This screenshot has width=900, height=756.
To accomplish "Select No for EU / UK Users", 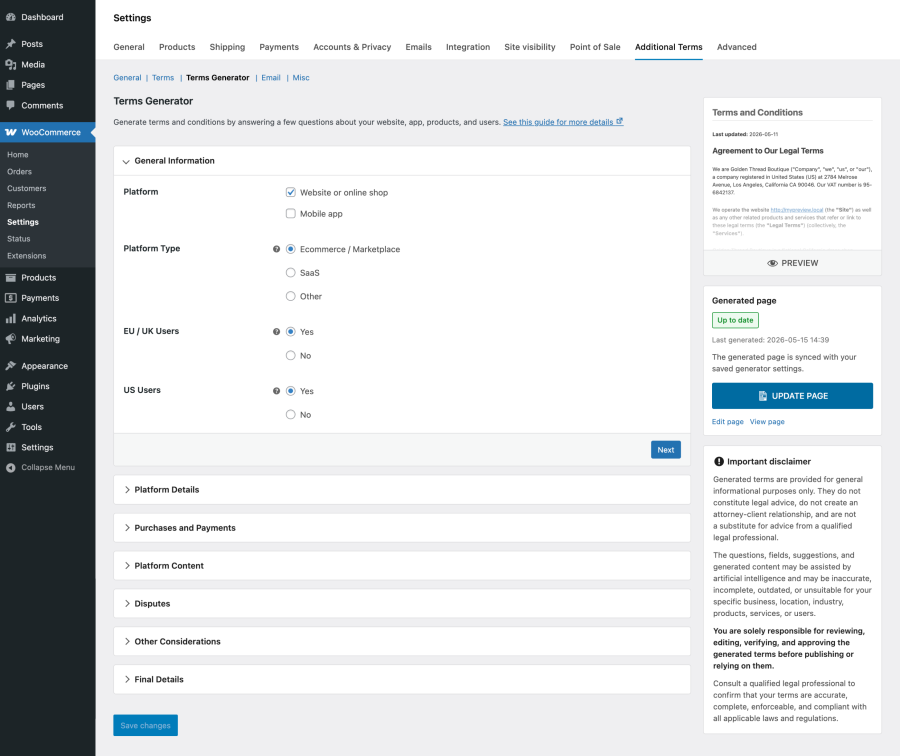I will [290, 356].
